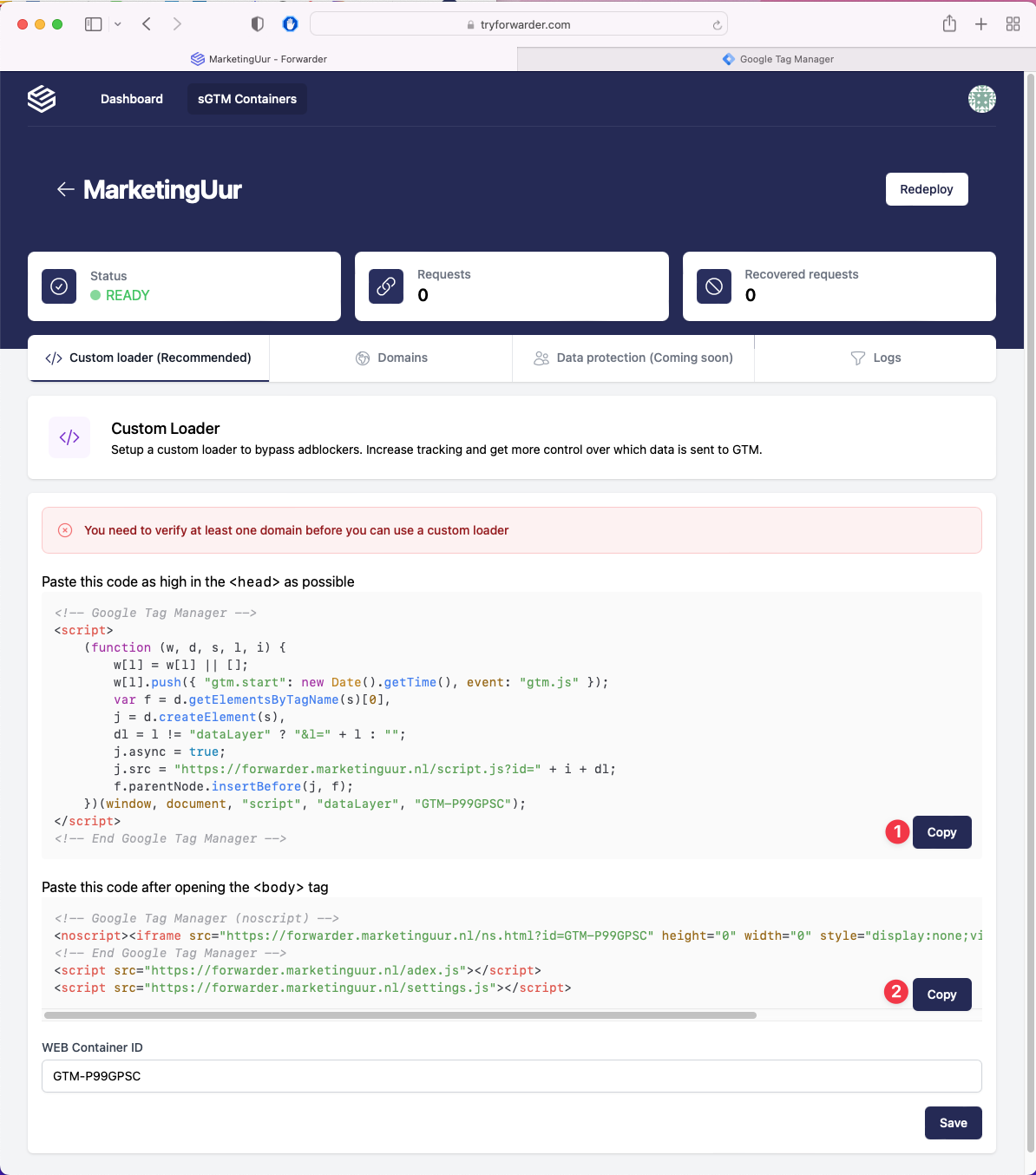Toggle the Safari sidebar icon

(93, 24)
